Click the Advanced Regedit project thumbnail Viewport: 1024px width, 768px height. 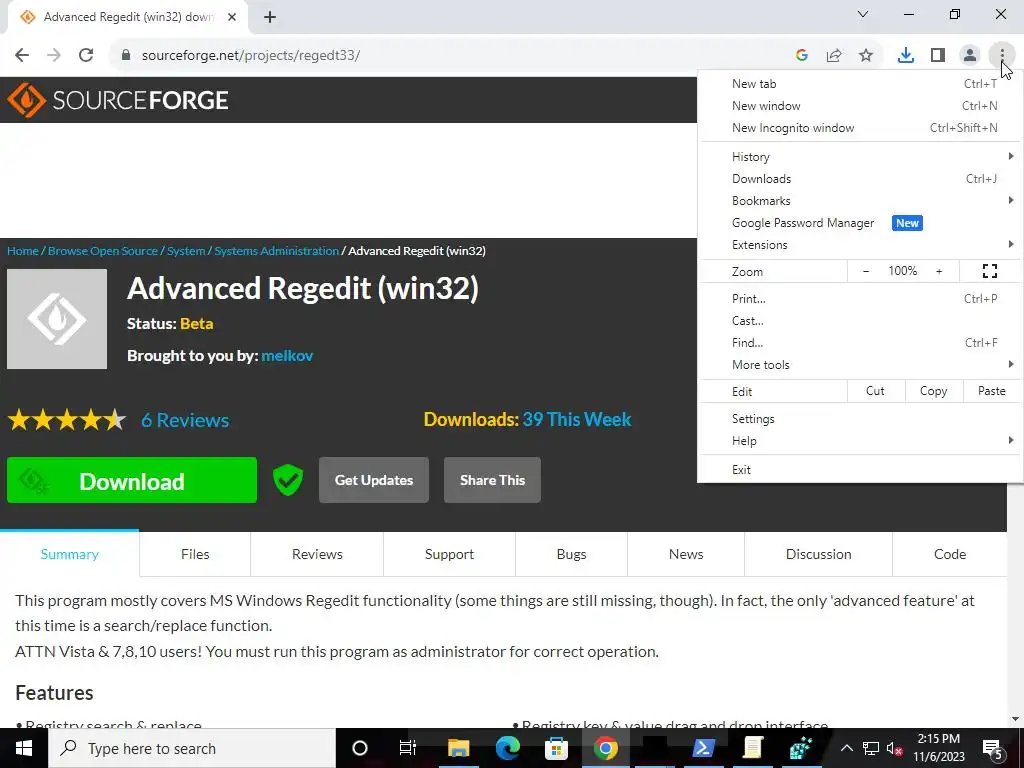[57, 319]
